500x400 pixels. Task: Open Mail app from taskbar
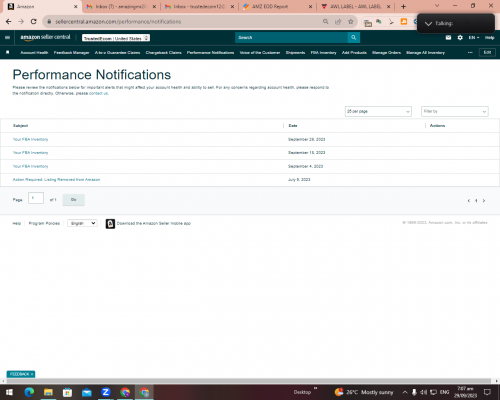[x=87, y=392]
